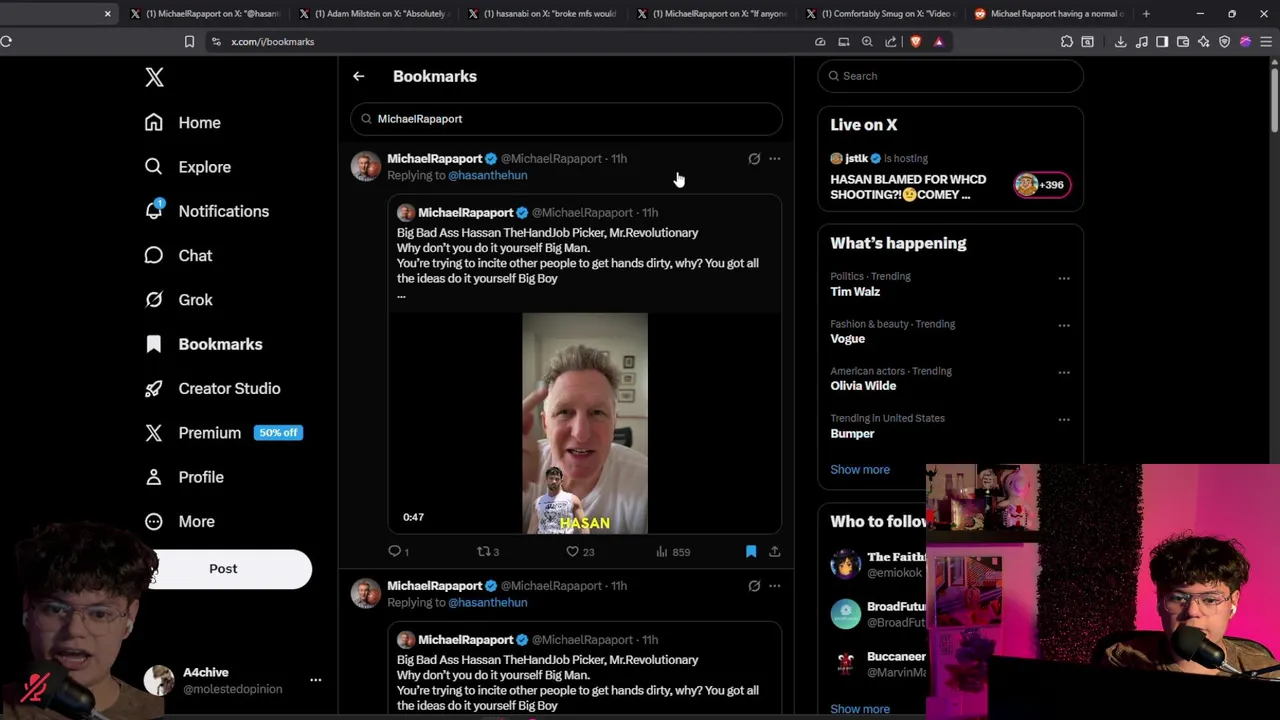This screenshot has width=1280, height=720.
Task: Open the More menu in the sidebar
Action: point(196,521)
